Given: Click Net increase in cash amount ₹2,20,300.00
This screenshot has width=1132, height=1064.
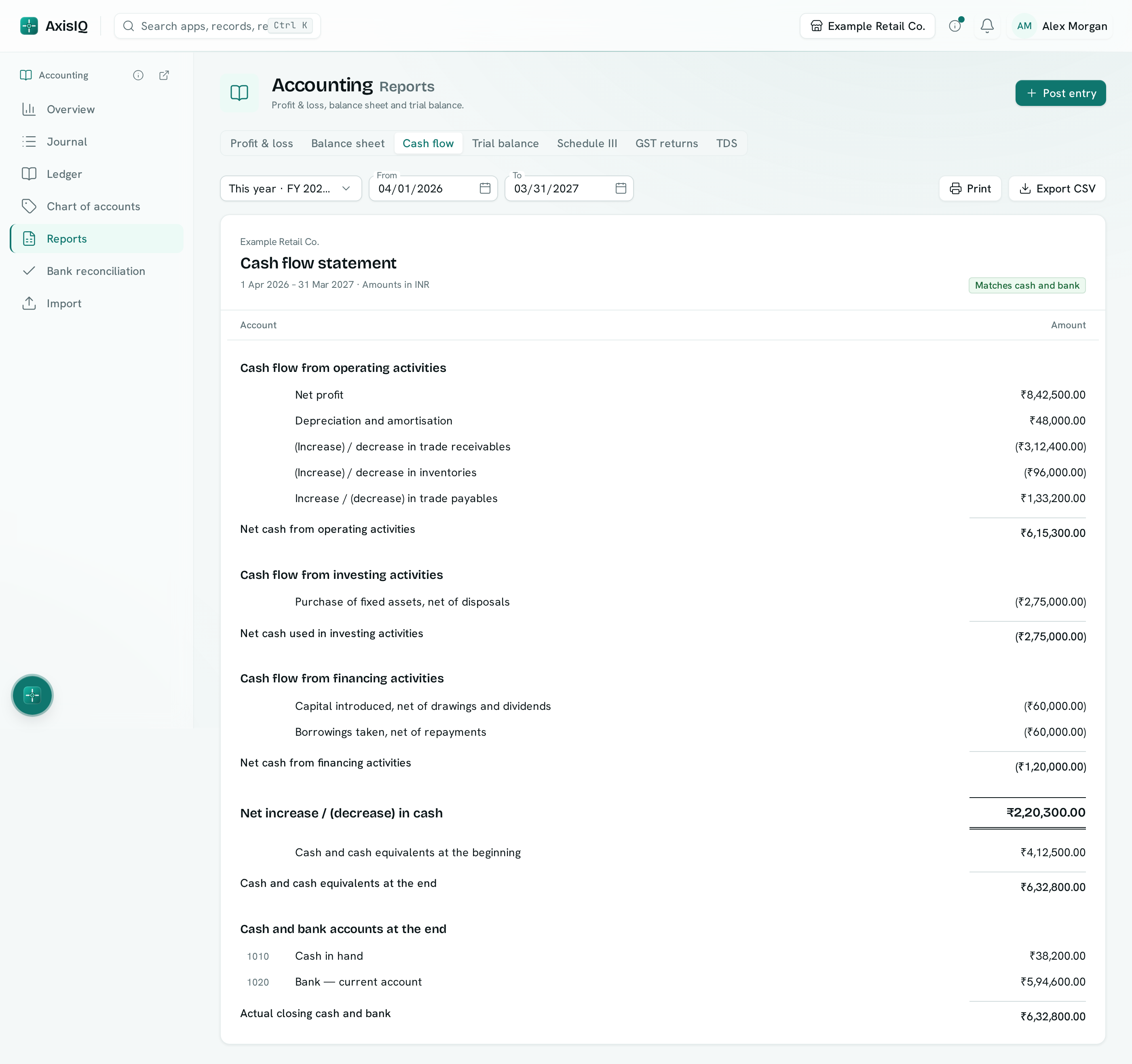Looking at the screenshot, I should 1045,813.
